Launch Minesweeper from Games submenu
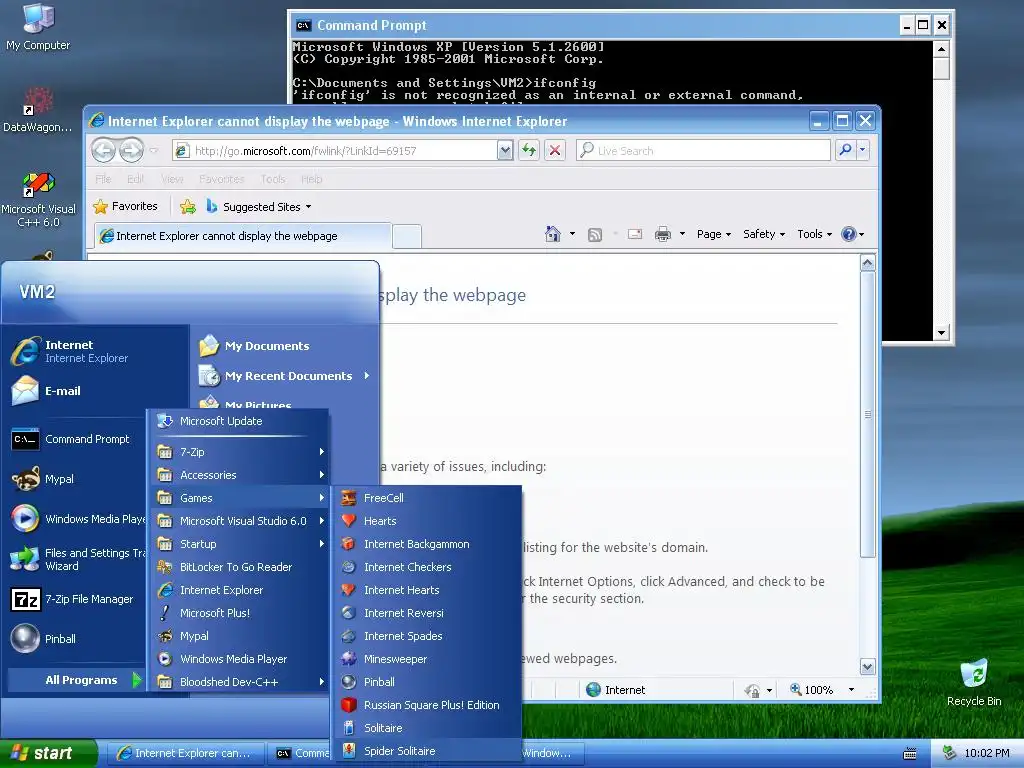 (x=428, y=659)
